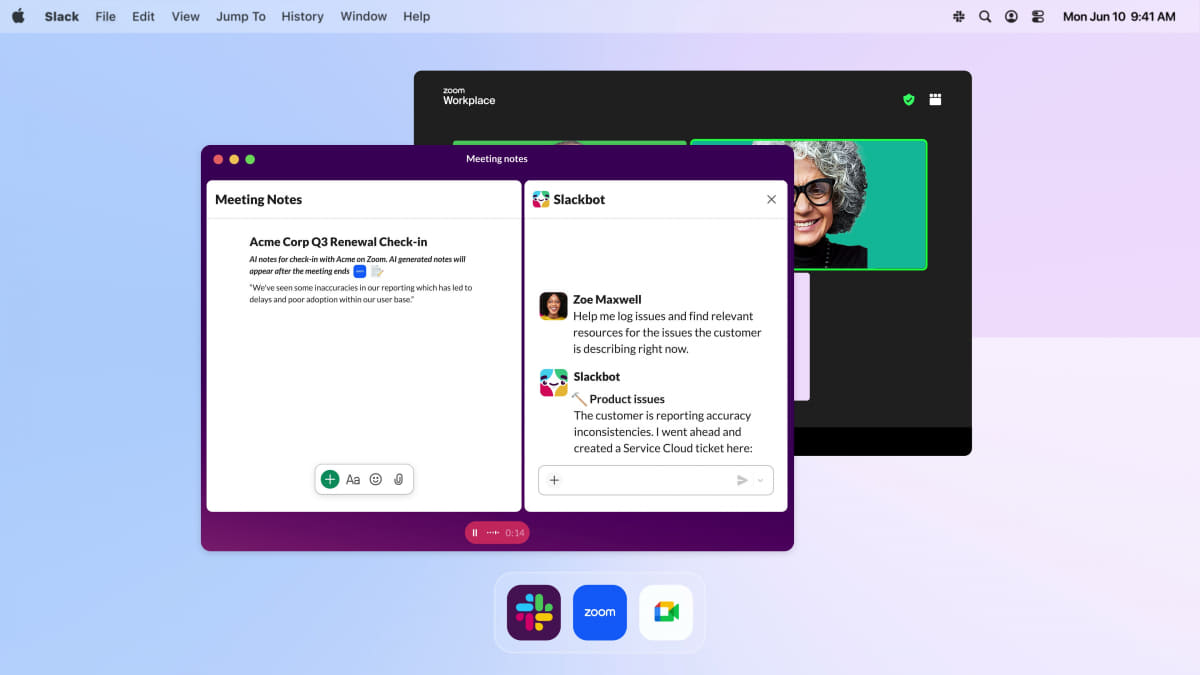Open the Edit menu
The image size is (1200, 675).
(x=143, y=16)
